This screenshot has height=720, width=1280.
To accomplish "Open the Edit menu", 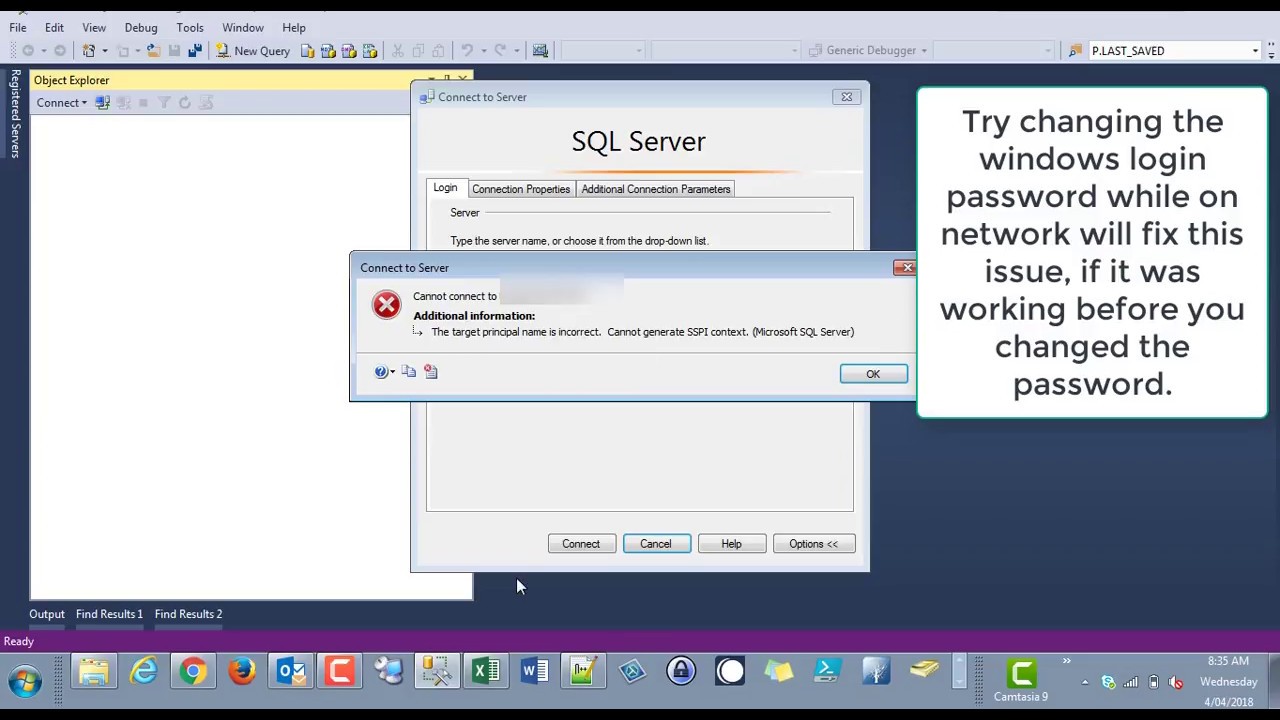I will point(54,28).
